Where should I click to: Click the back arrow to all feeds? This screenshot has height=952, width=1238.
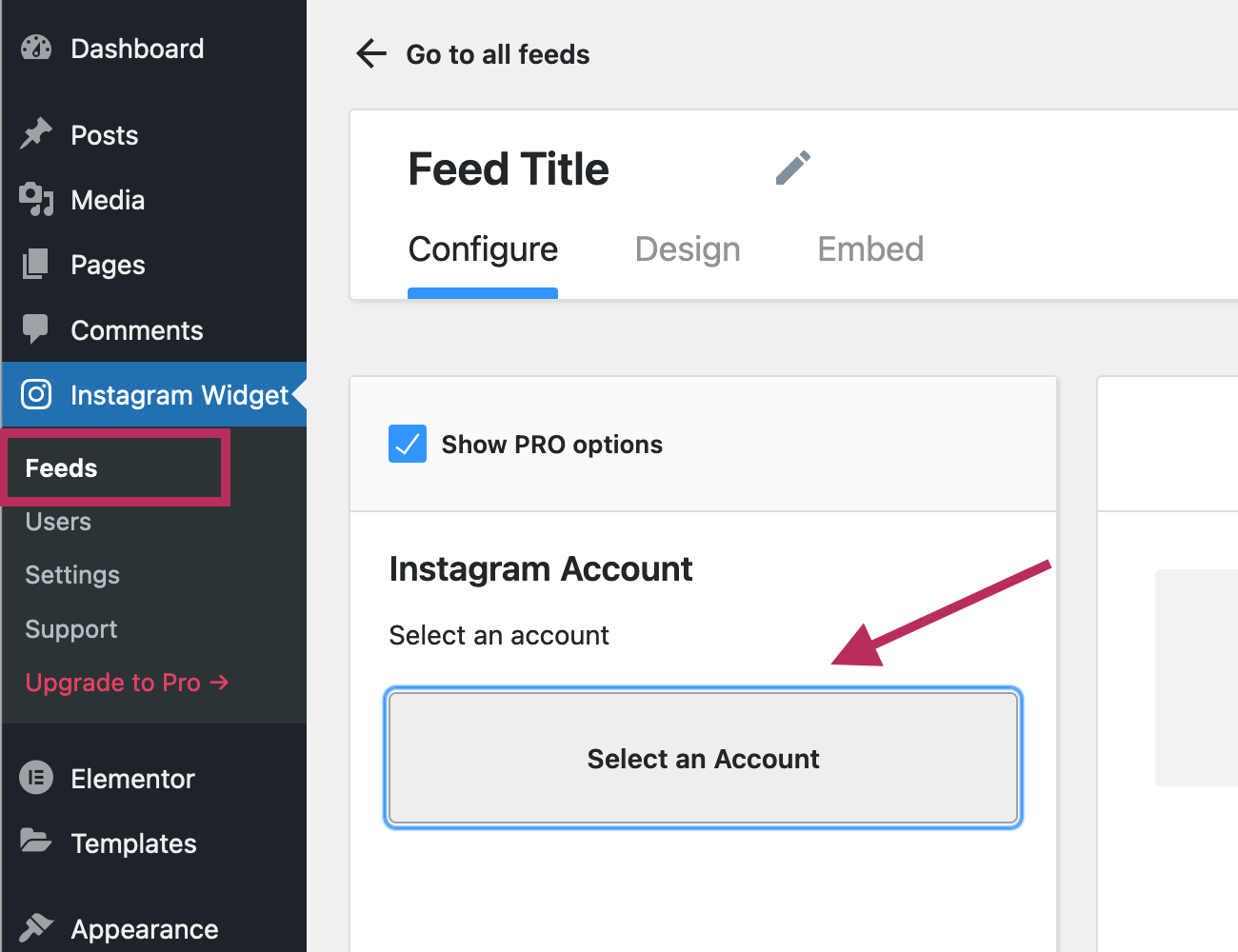(371, 54)
